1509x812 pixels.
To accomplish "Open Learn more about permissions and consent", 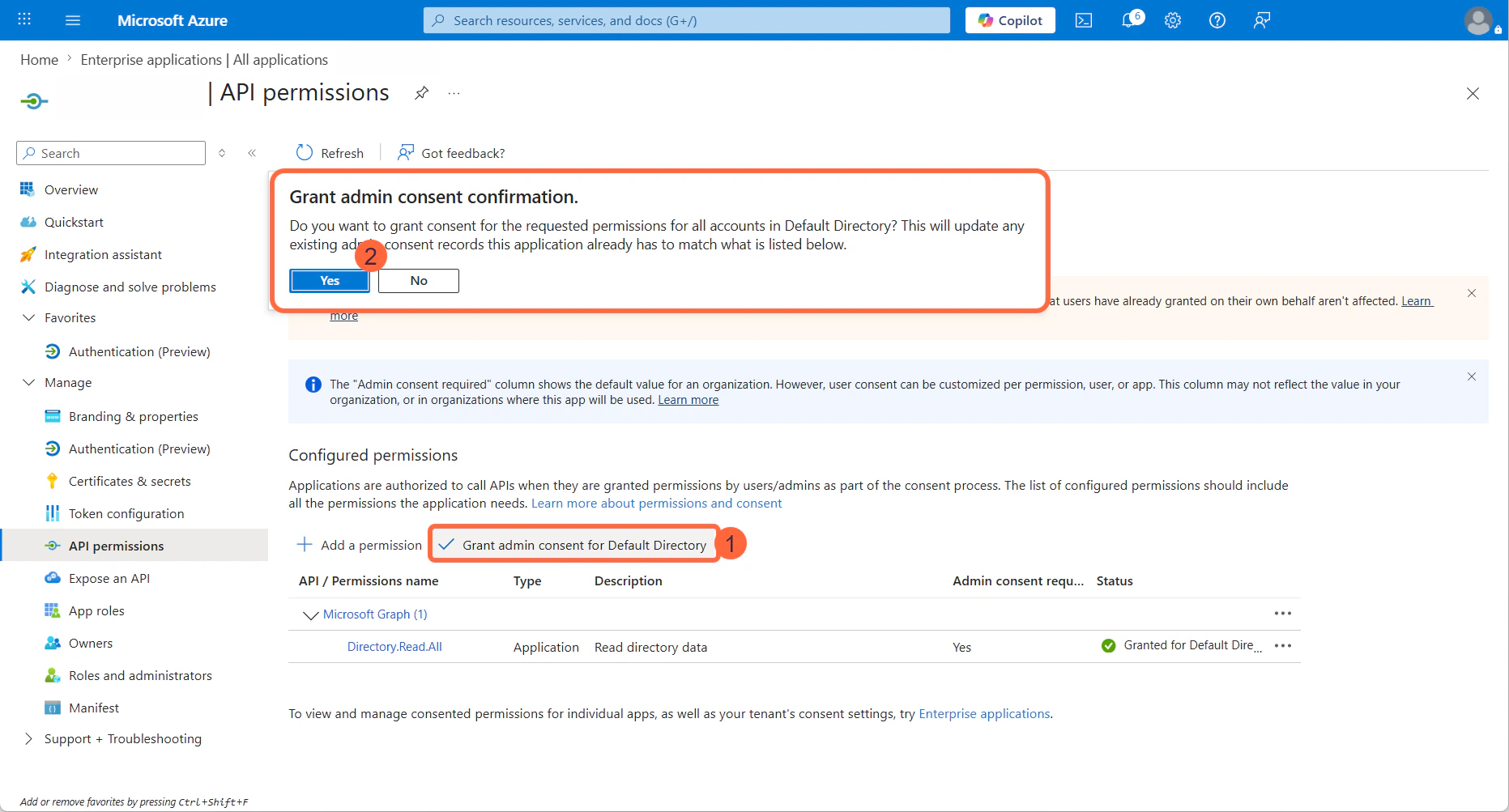I will (656, 503).
